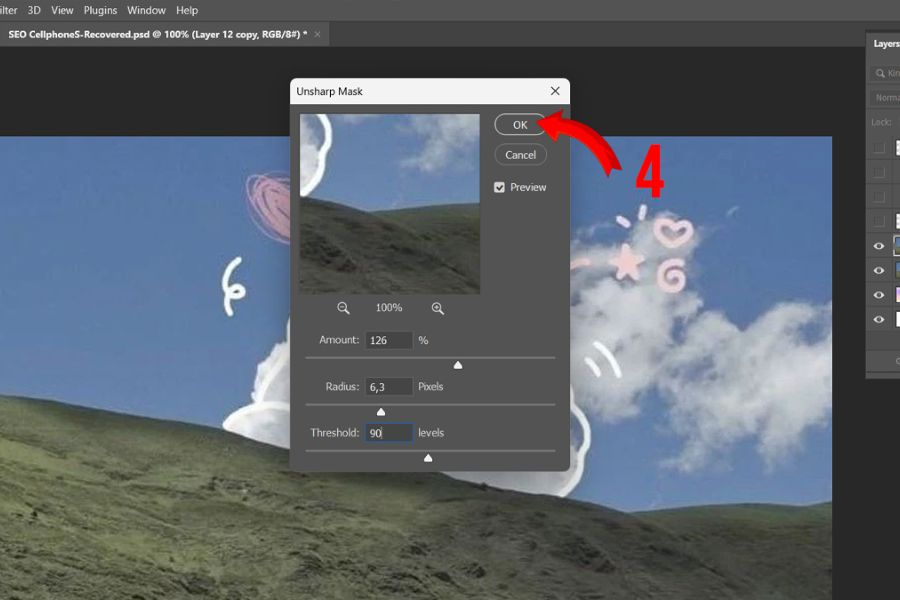
Task: Open the Window menu
Action: (x=146, y=10)
